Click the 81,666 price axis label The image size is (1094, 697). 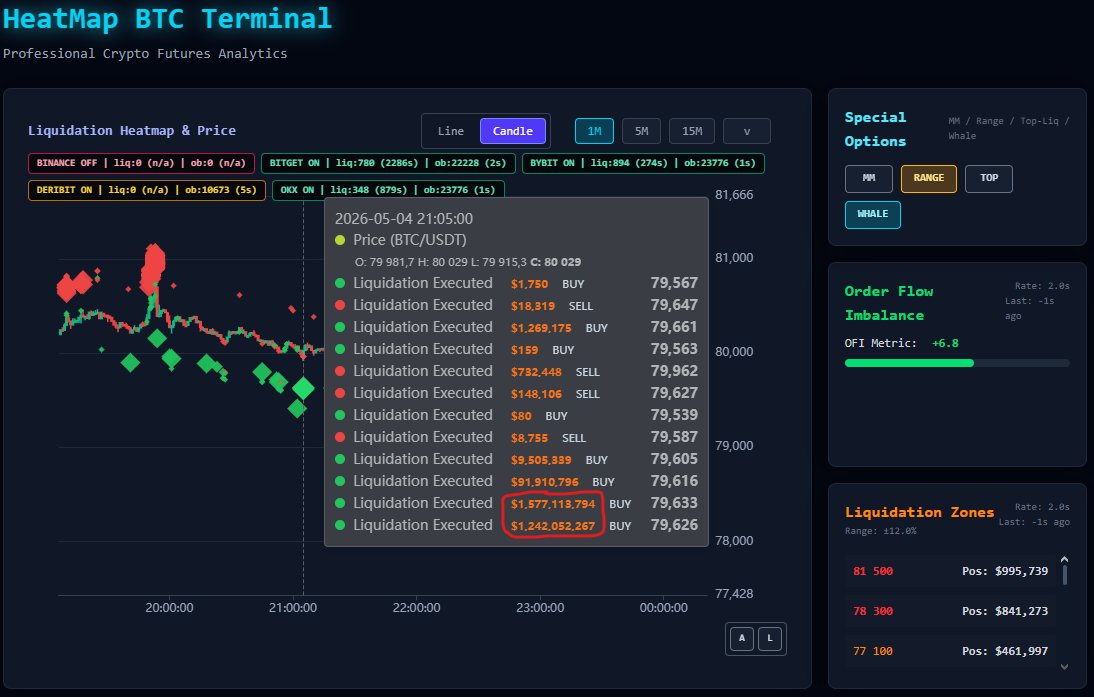point(734,195)
